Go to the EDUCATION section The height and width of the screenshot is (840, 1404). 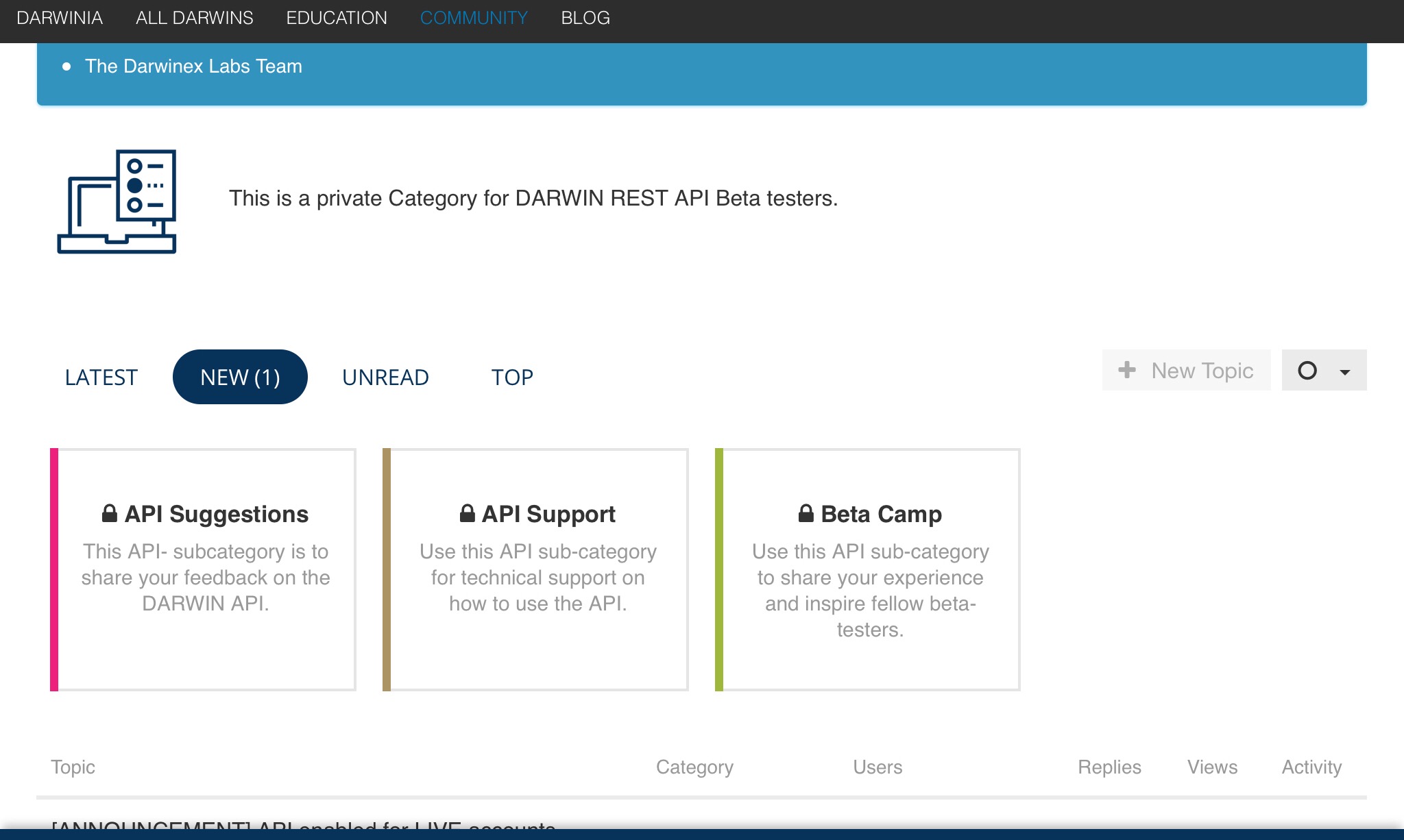point(337,18)
